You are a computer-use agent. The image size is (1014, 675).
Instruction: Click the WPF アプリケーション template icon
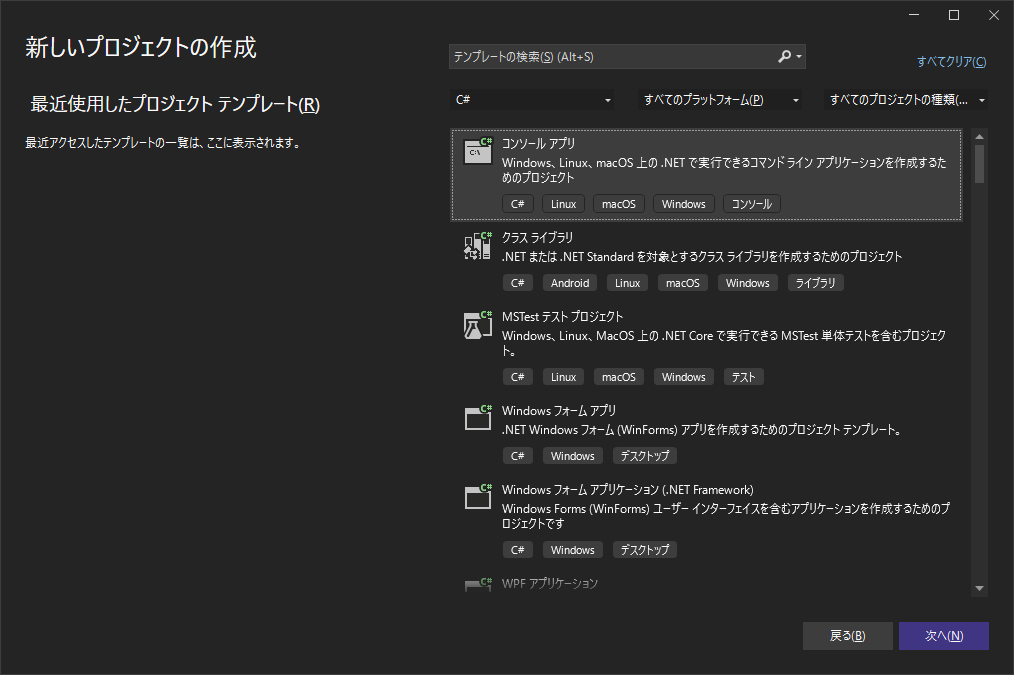click(478, 584)
